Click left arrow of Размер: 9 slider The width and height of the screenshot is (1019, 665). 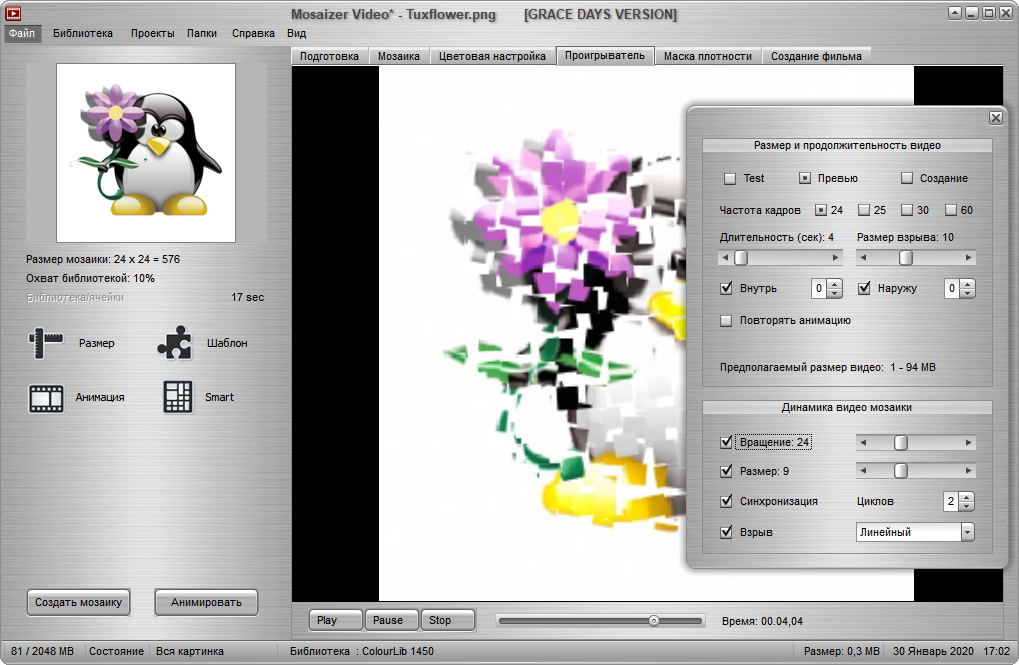863,471
